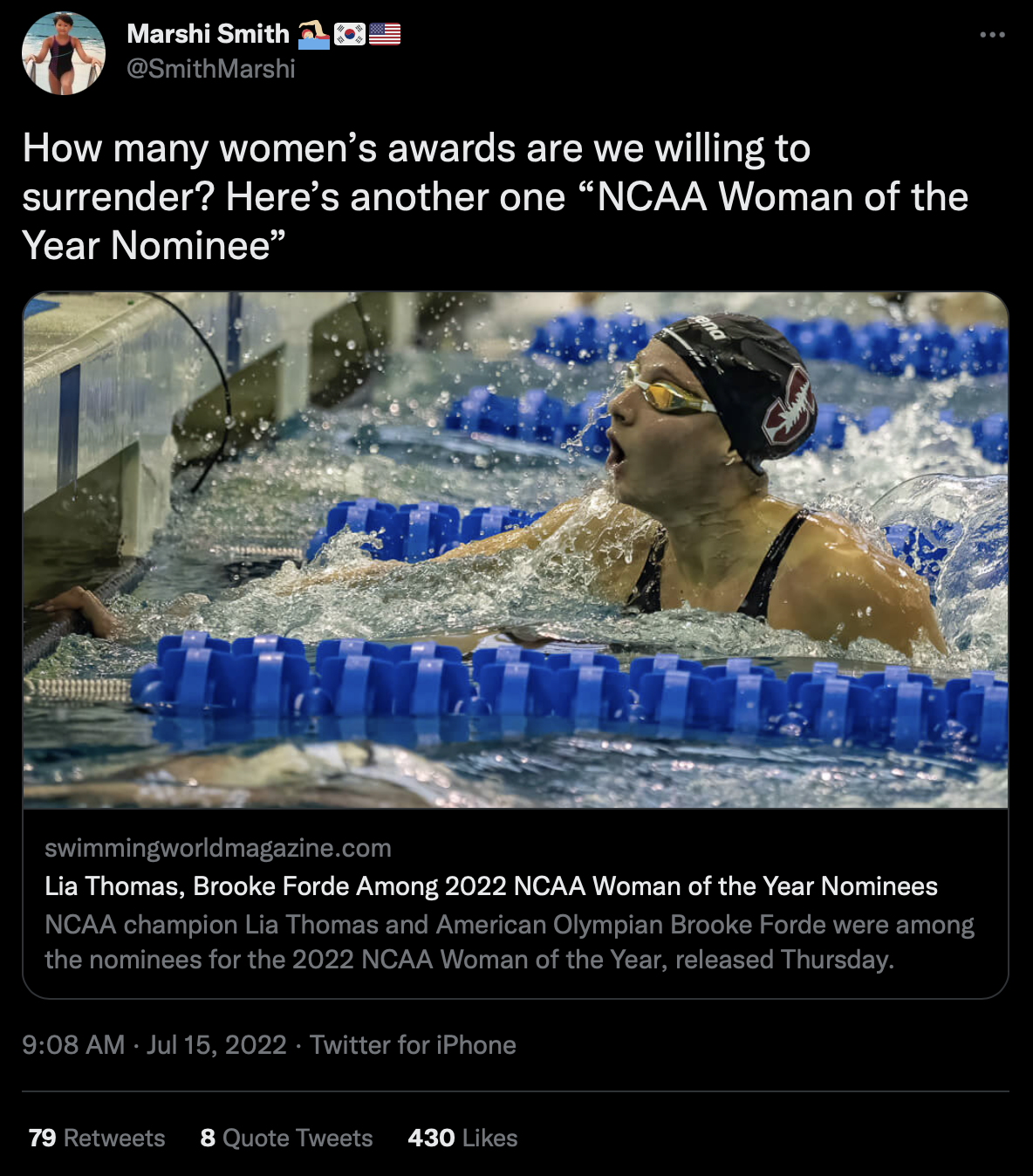The image size is (1033, 1176).
Task: Click the Marshi Smith display name
Action: pyautogui.click(x=208, y=34)
